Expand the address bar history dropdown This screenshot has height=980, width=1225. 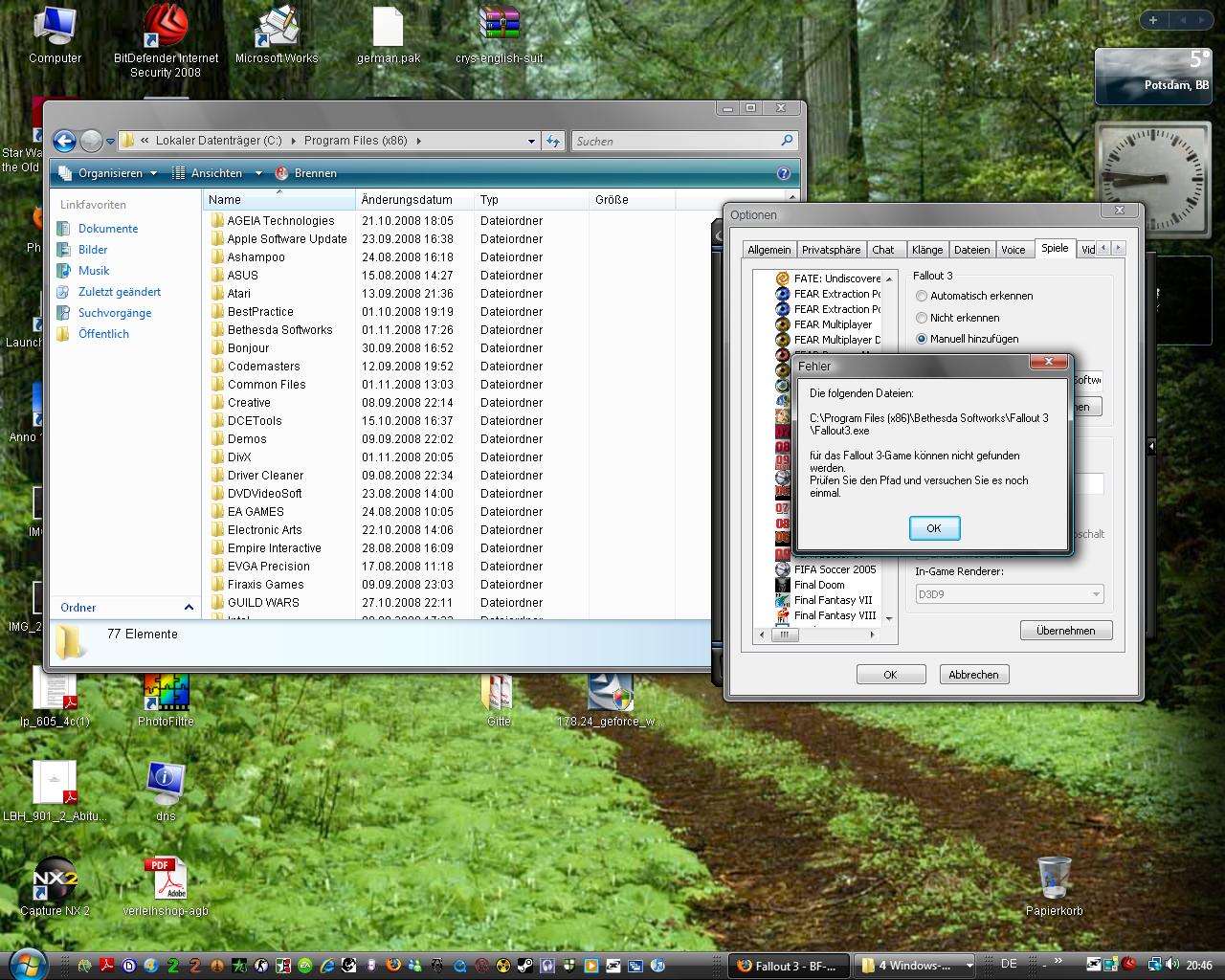pos(532,142)
